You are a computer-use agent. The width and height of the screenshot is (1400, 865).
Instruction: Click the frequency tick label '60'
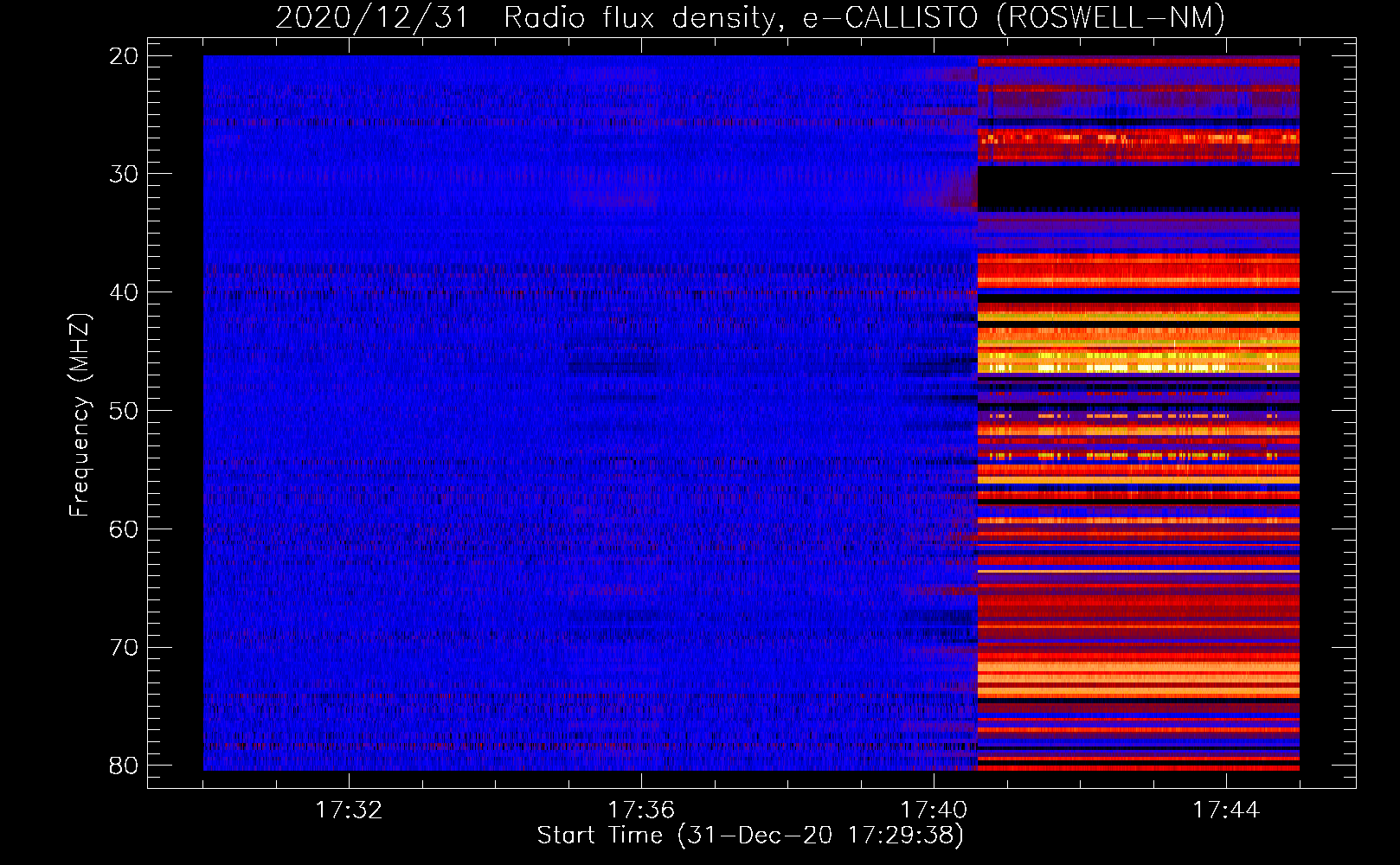pyautogui.click(x=125, y=529)
